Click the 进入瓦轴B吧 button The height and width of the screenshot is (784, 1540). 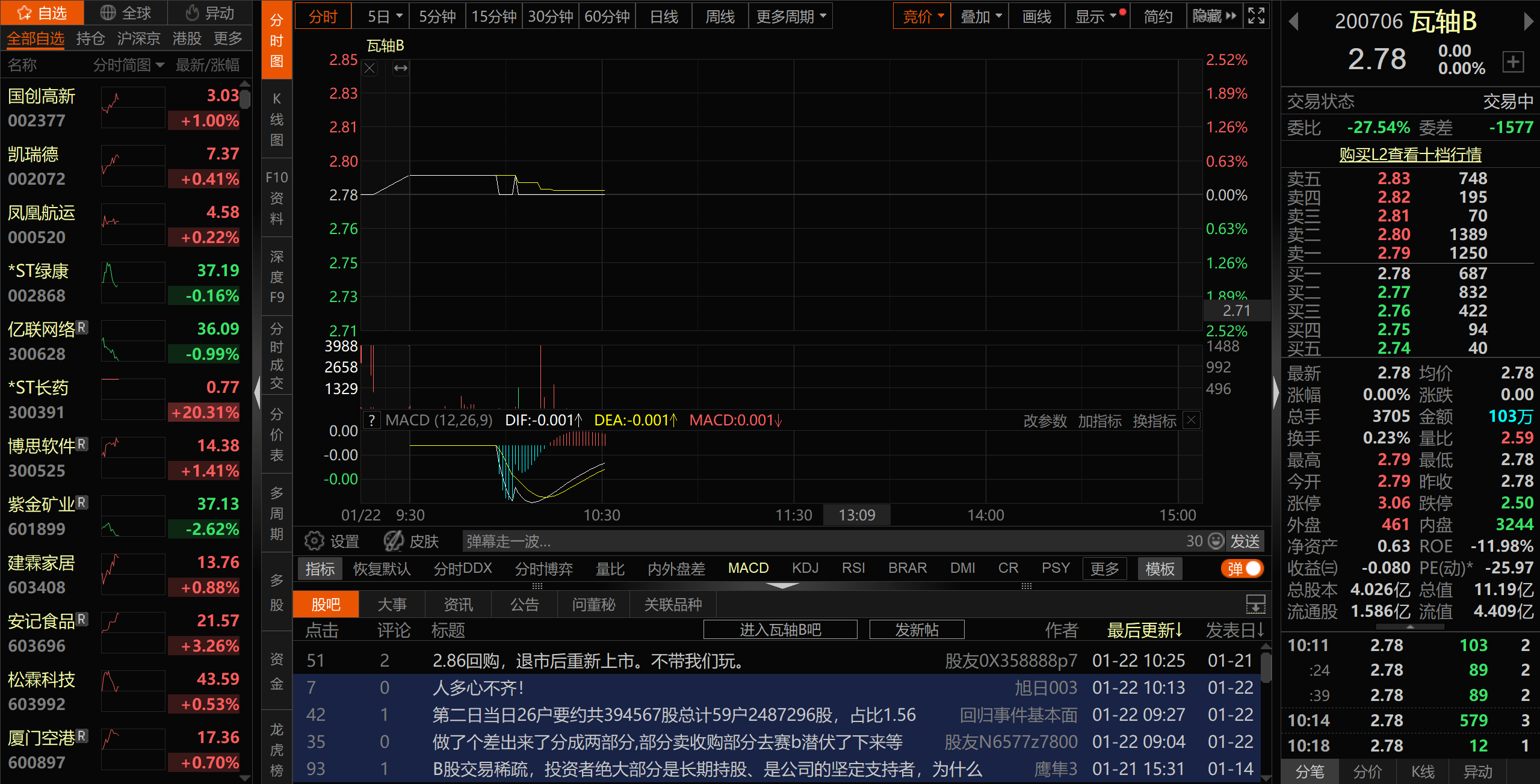(x=780, y=630)
